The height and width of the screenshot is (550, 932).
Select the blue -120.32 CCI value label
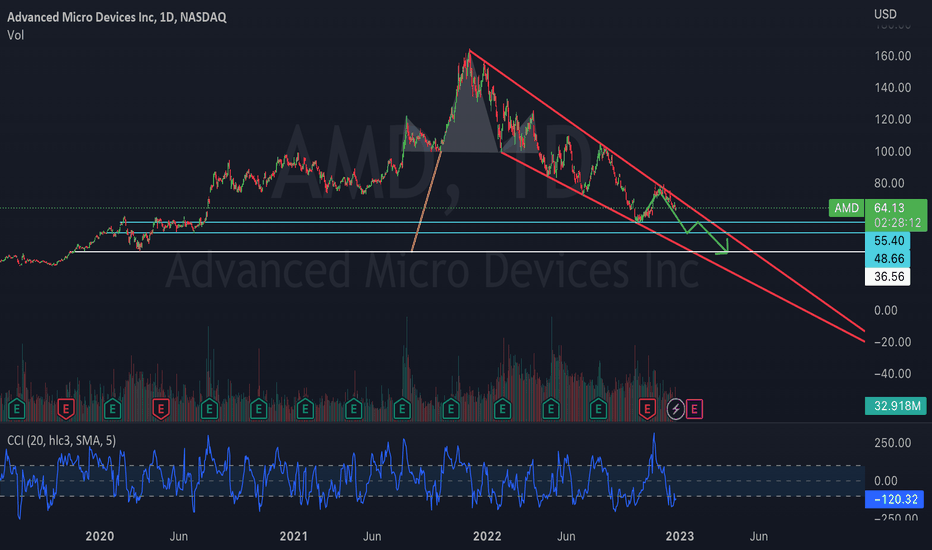895,499
